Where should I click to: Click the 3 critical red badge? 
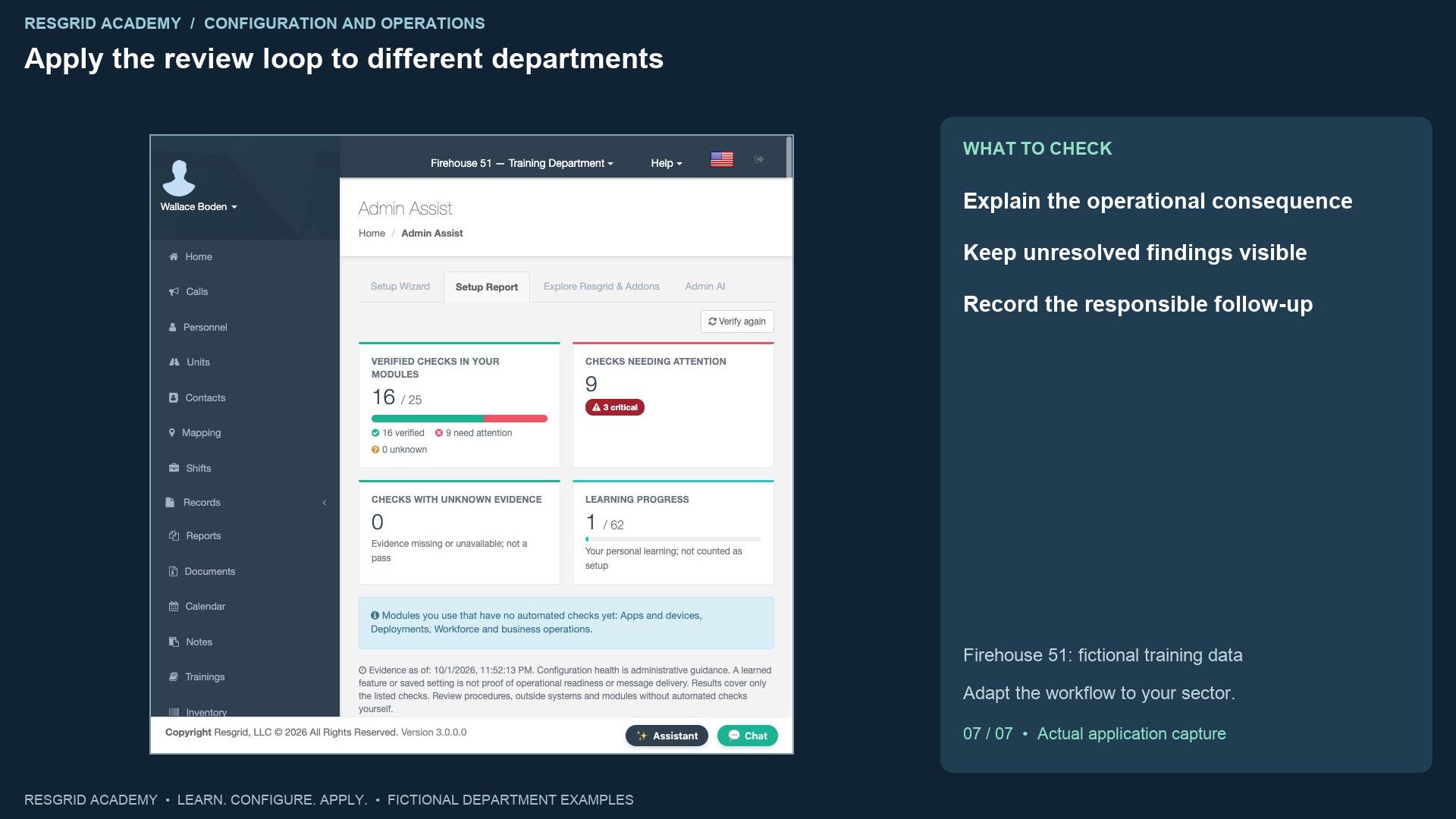pyautogui.click(x=615, y=408)
